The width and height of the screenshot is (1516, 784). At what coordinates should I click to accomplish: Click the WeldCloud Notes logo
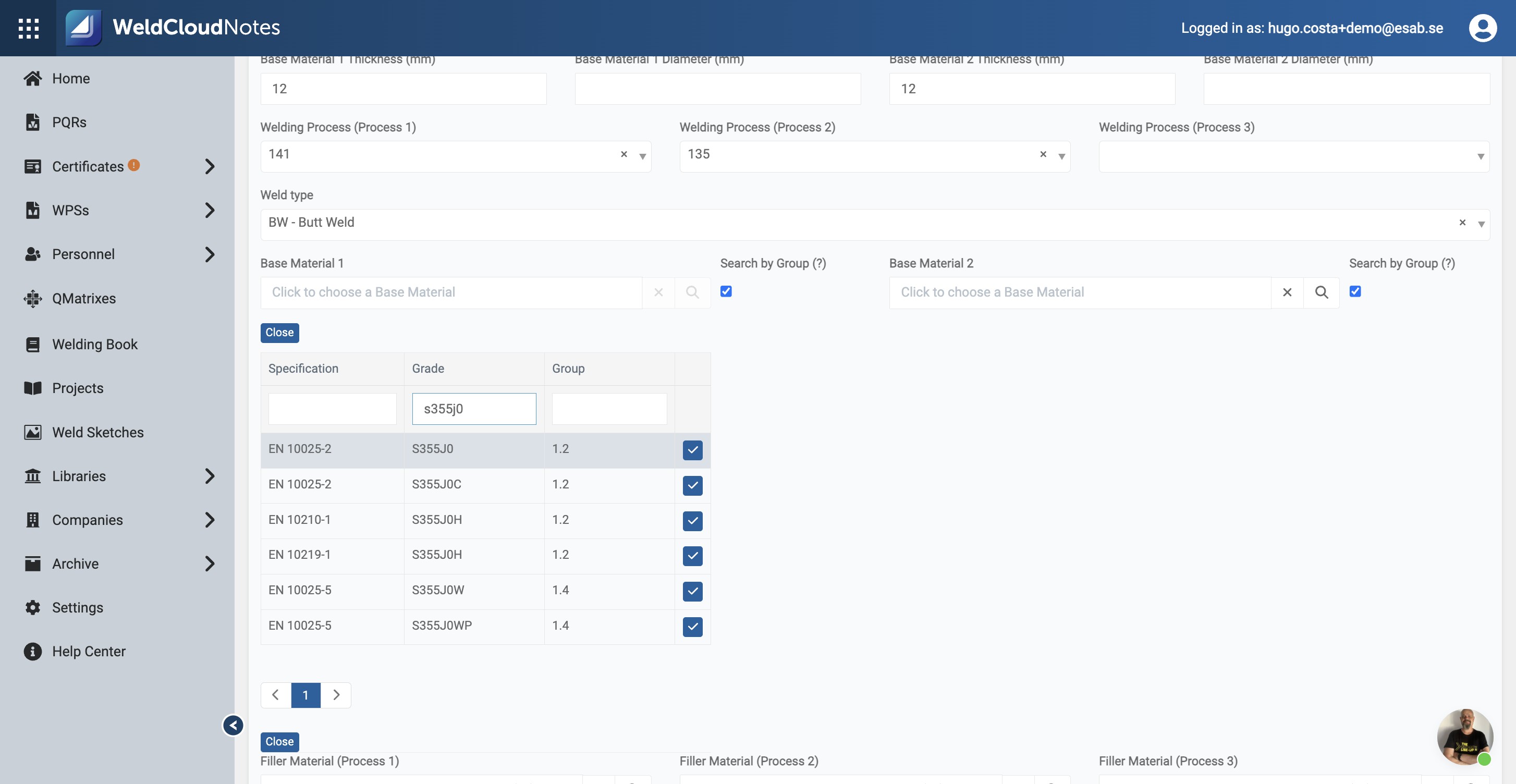coord(173,28)
